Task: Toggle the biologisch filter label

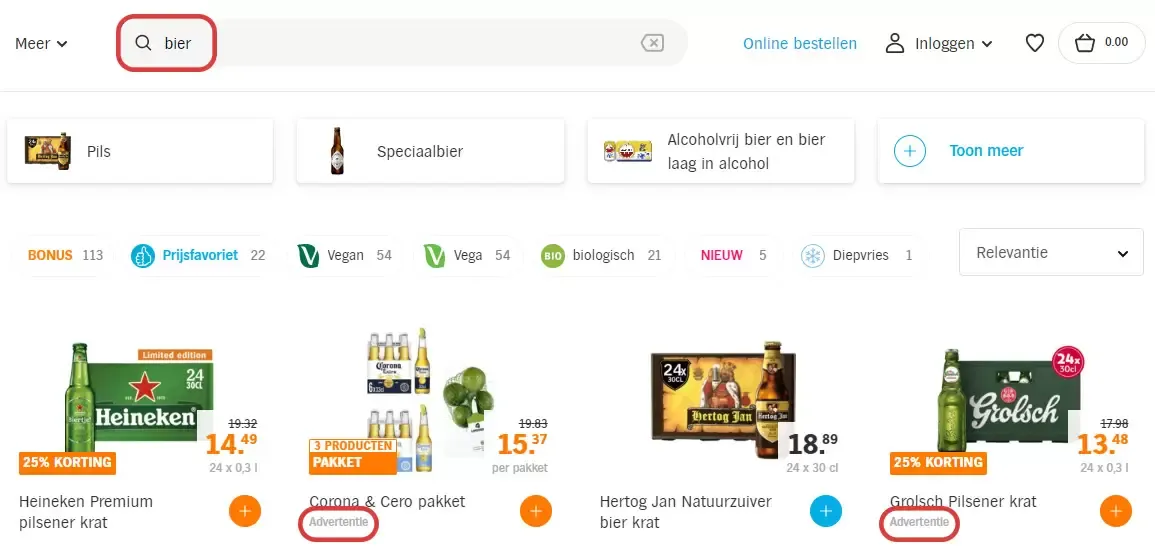Action: (x=603, y=256)
